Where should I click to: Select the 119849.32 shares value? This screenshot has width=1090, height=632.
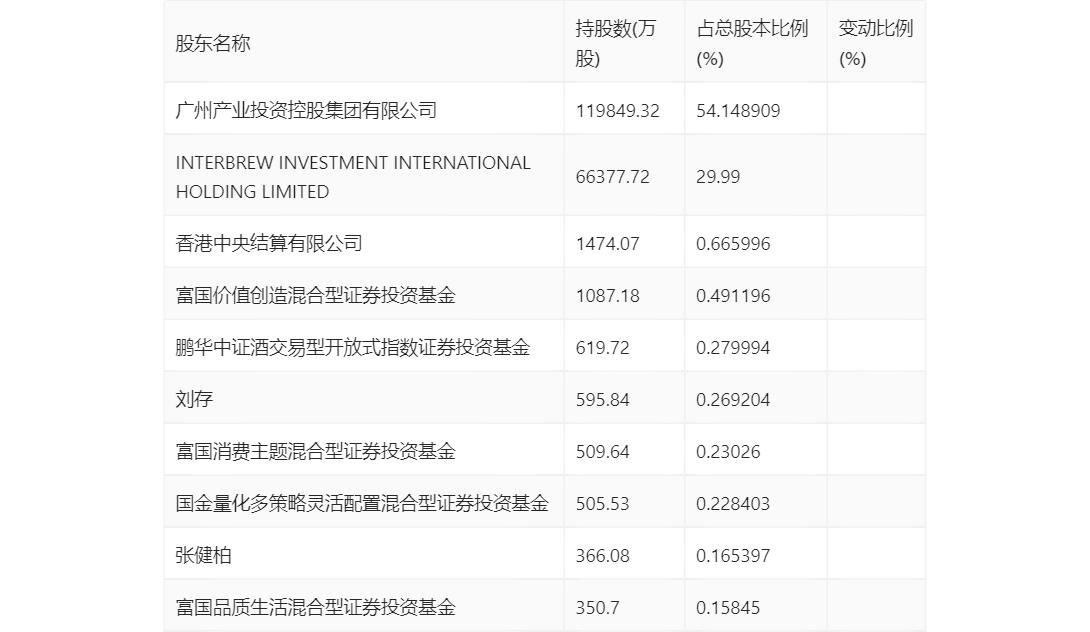tap(617, 111)
